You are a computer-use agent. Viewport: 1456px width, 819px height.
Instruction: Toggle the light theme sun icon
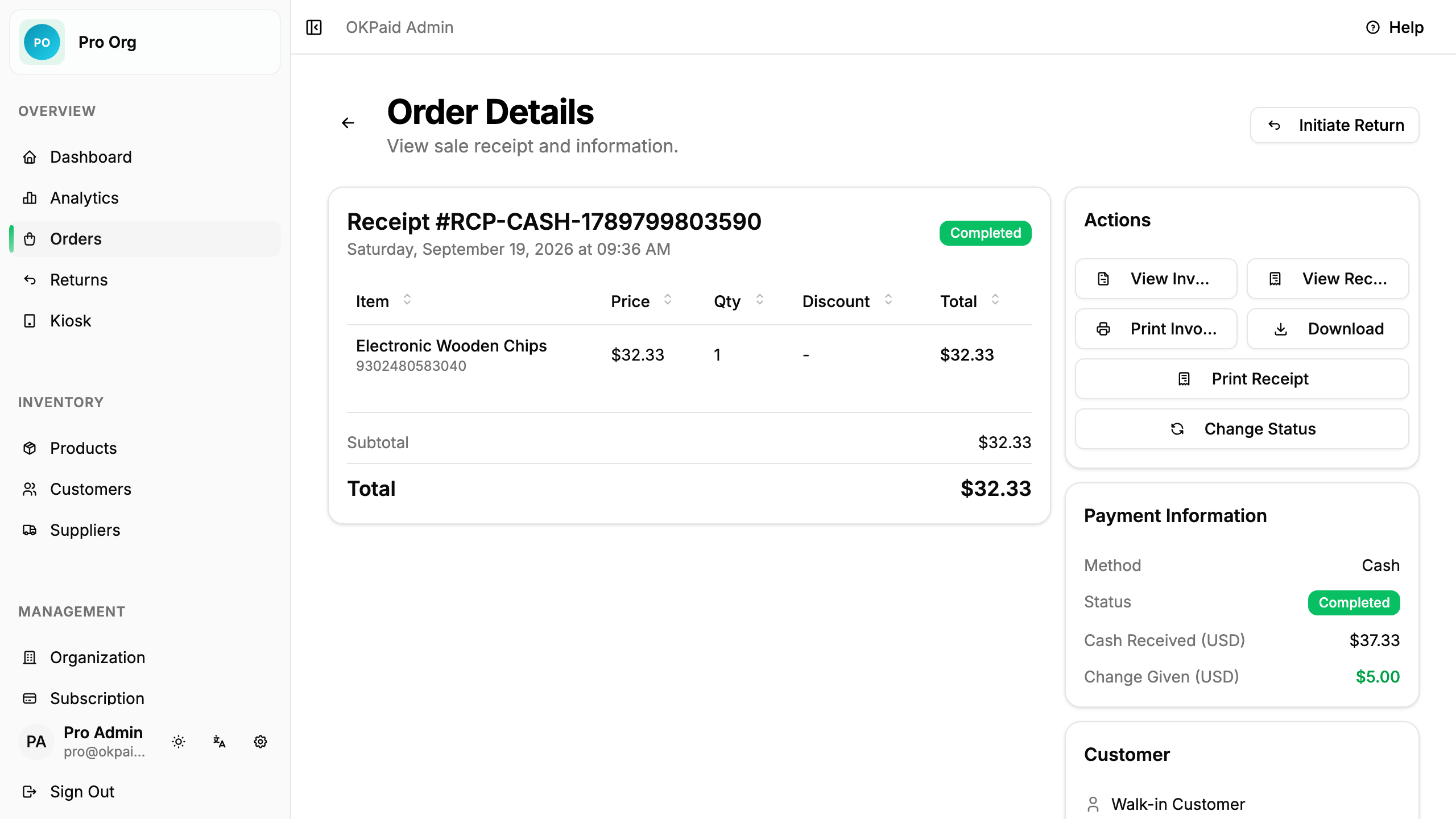click(179, 742)
